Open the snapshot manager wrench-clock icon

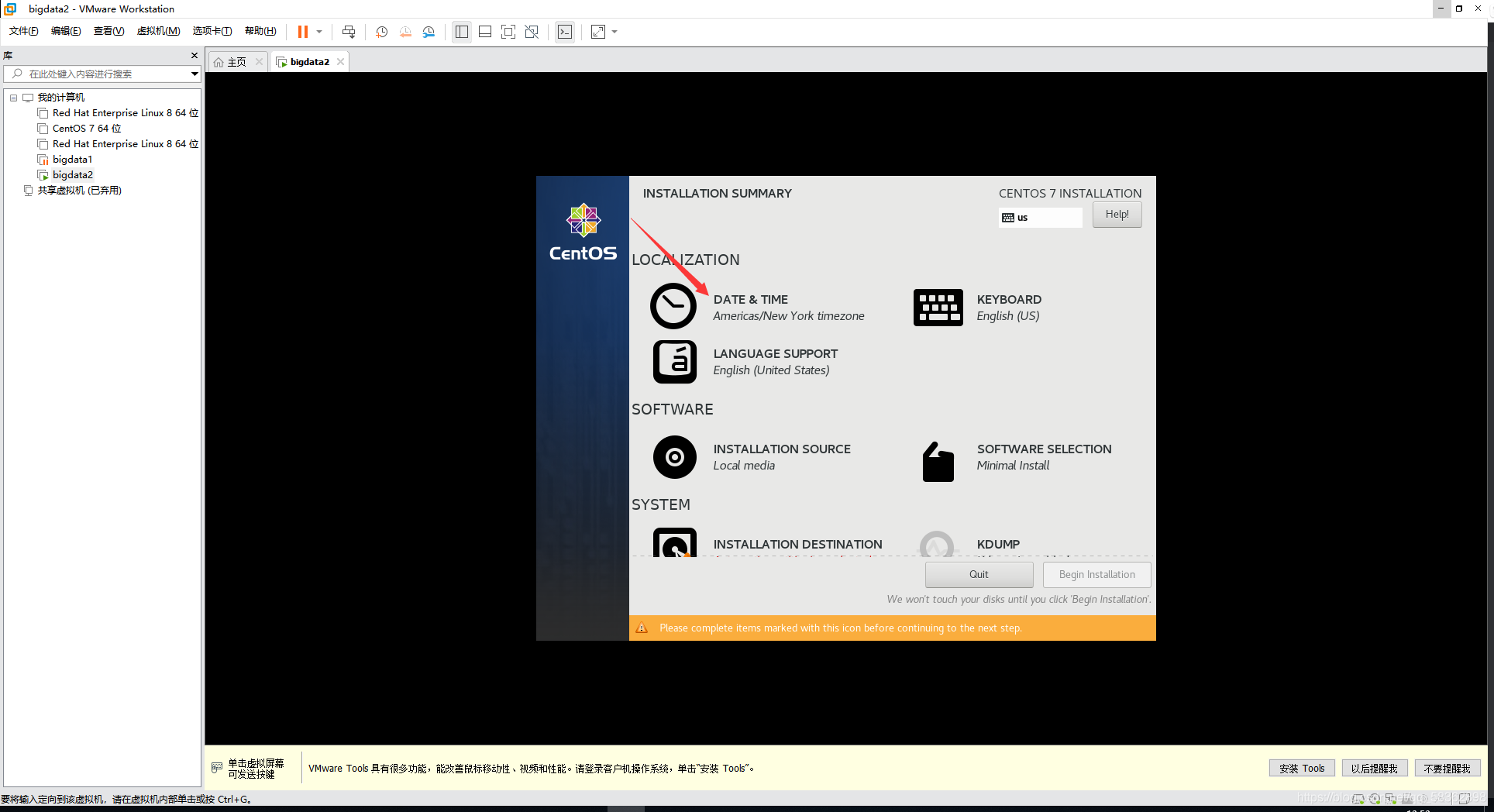[x=429, y=32]
